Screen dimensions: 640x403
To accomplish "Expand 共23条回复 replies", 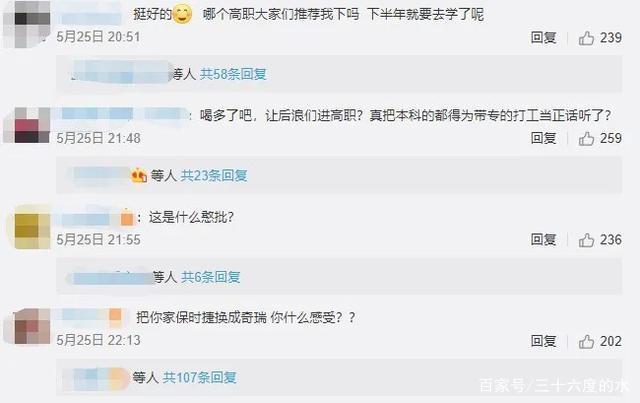I will (214, 176).
